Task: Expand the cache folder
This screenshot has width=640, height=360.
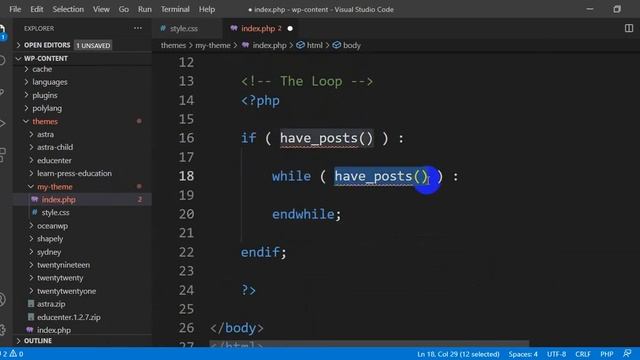Action: (42, 69)
